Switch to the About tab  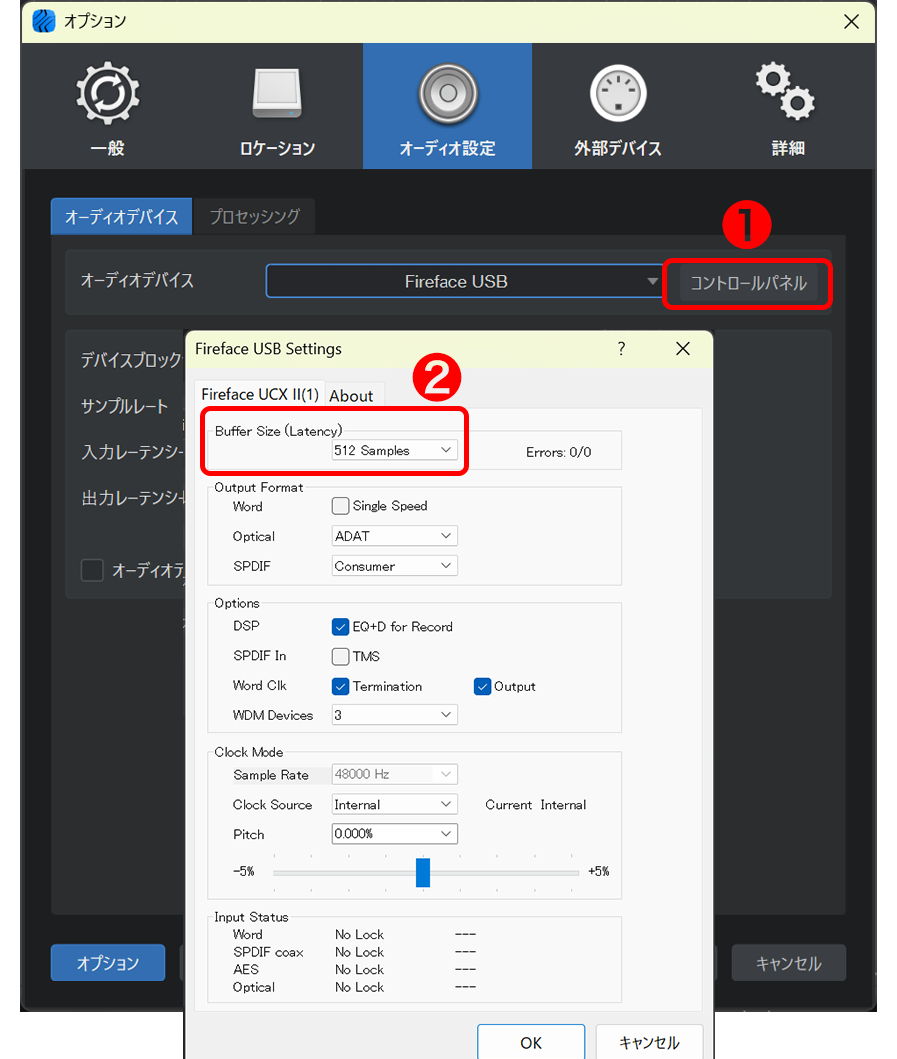(x=351, y=396)
